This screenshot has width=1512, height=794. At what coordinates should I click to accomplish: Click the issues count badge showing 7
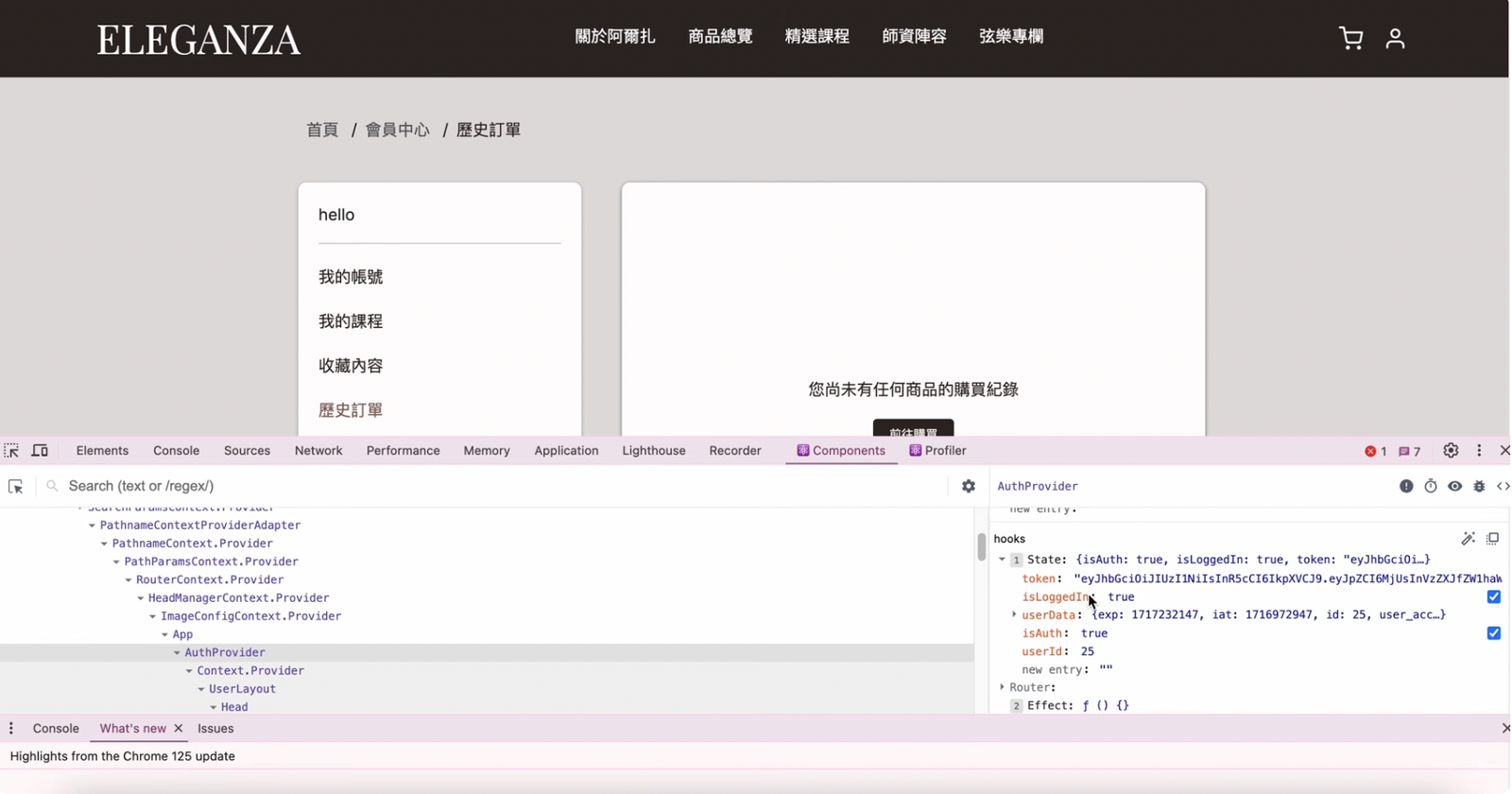coord(1410,451)
